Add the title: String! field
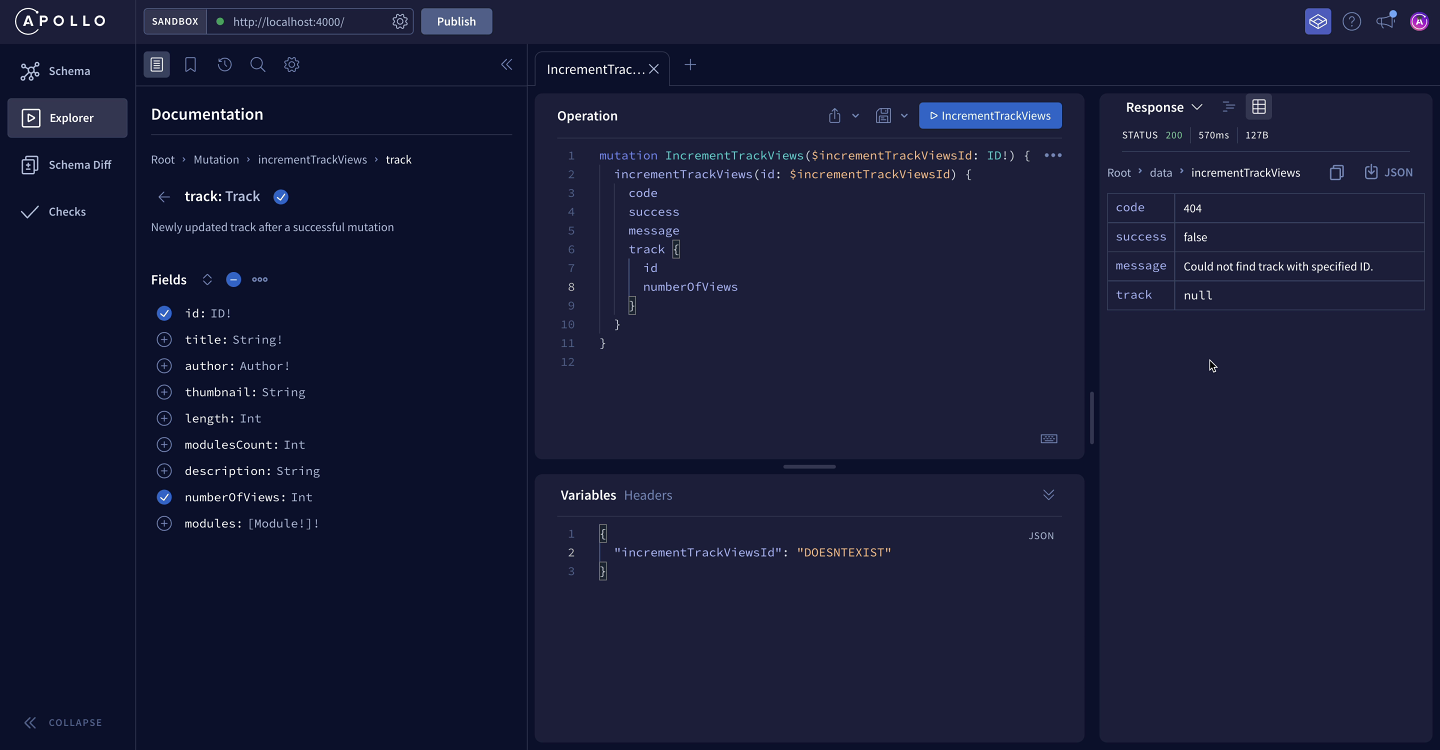This screenshot has height=750, width=1440. tap(164, 340)
